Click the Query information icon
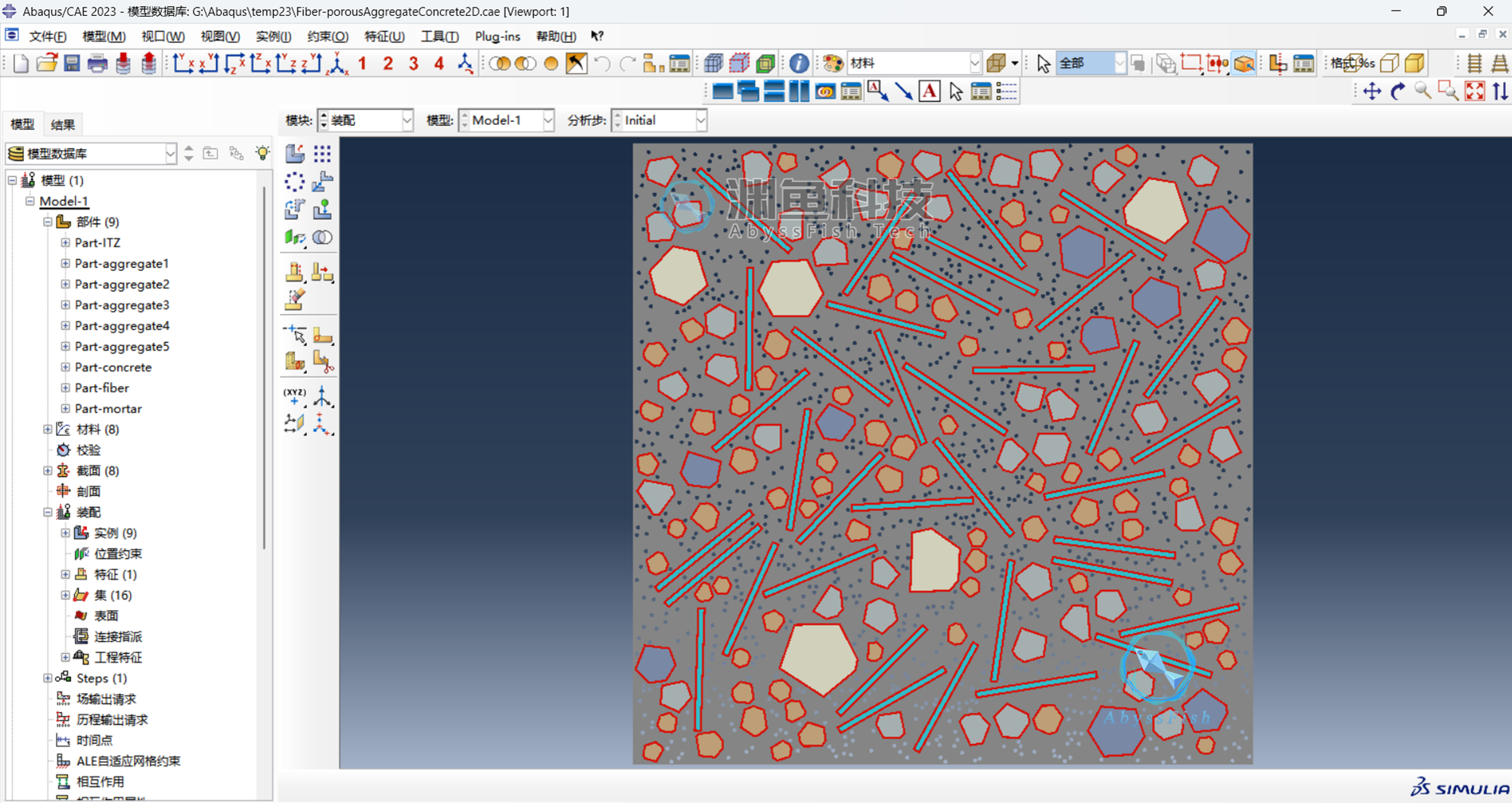Screen dimensions: 1512x803 (798, 64)
